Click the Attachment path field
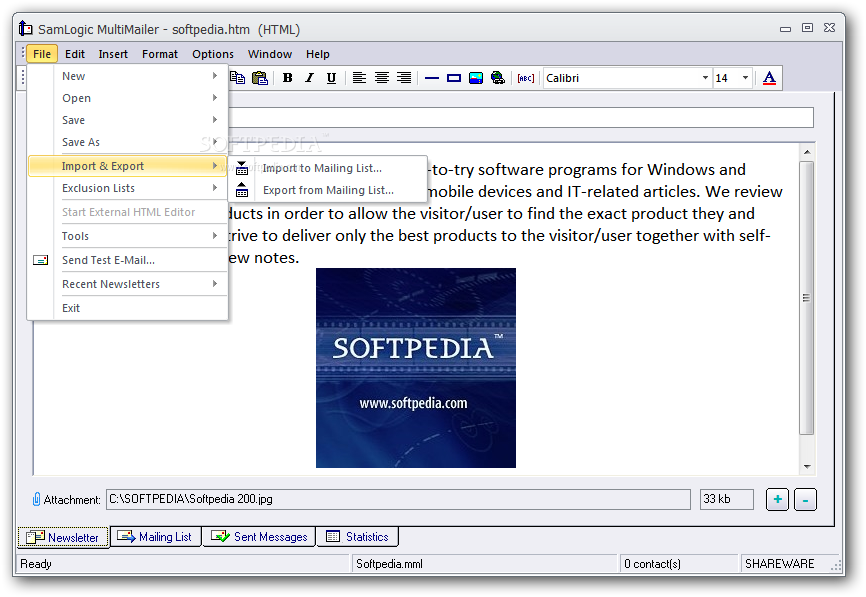 tap(398, 499)
